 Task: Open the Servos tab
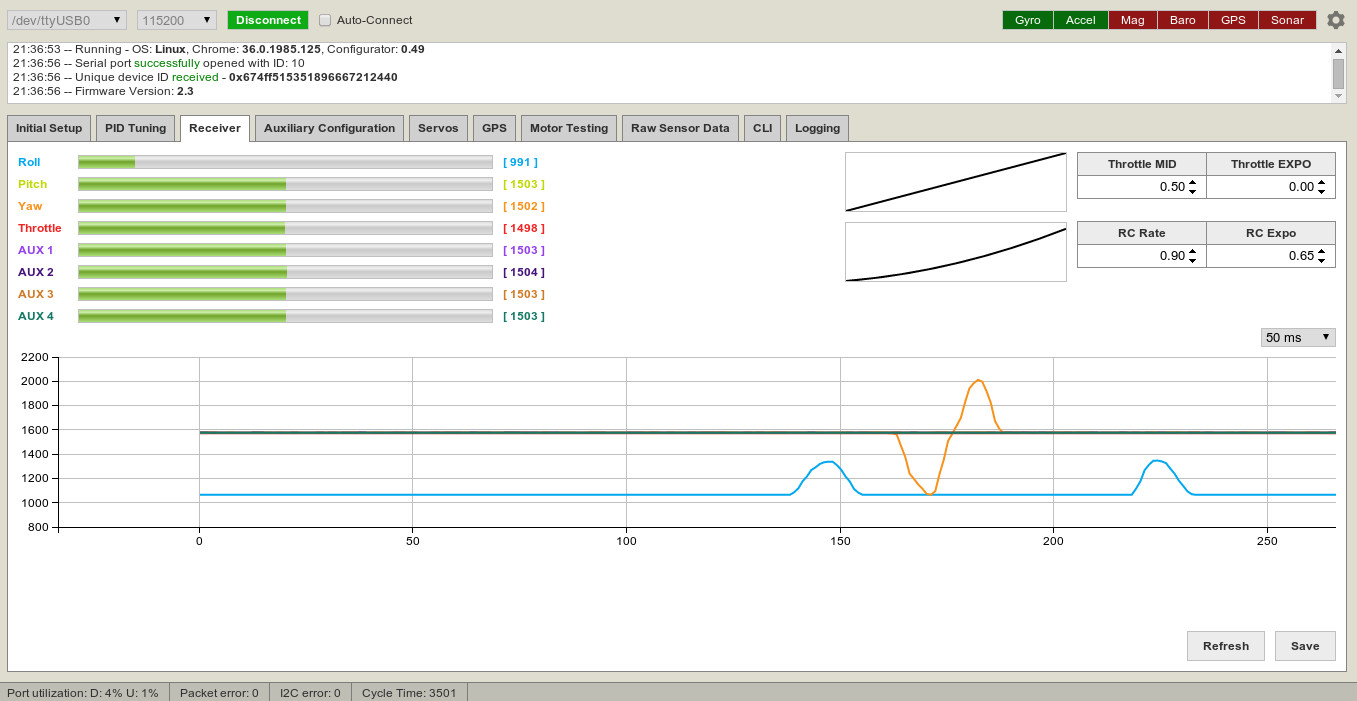438,128
